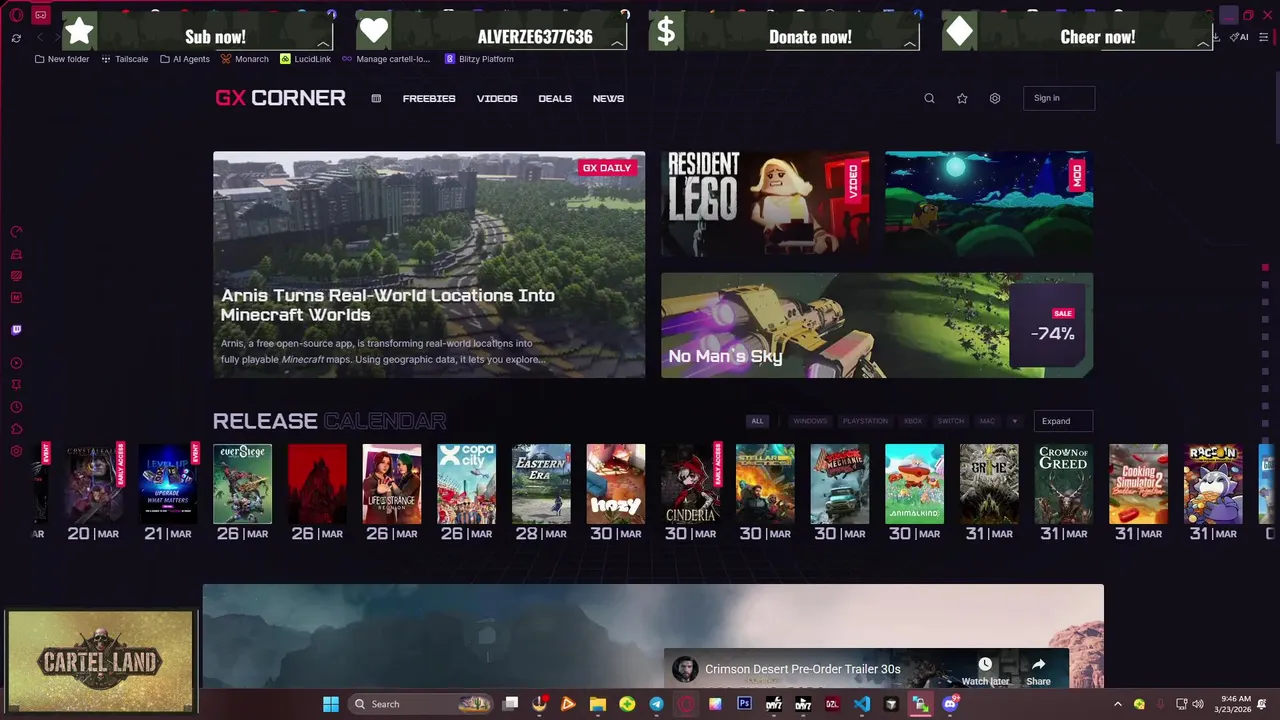Image resolution: width=1280 pixels, height=720 pixels.
Task: Open the DEALS menu
Action: tap(555, 98)
